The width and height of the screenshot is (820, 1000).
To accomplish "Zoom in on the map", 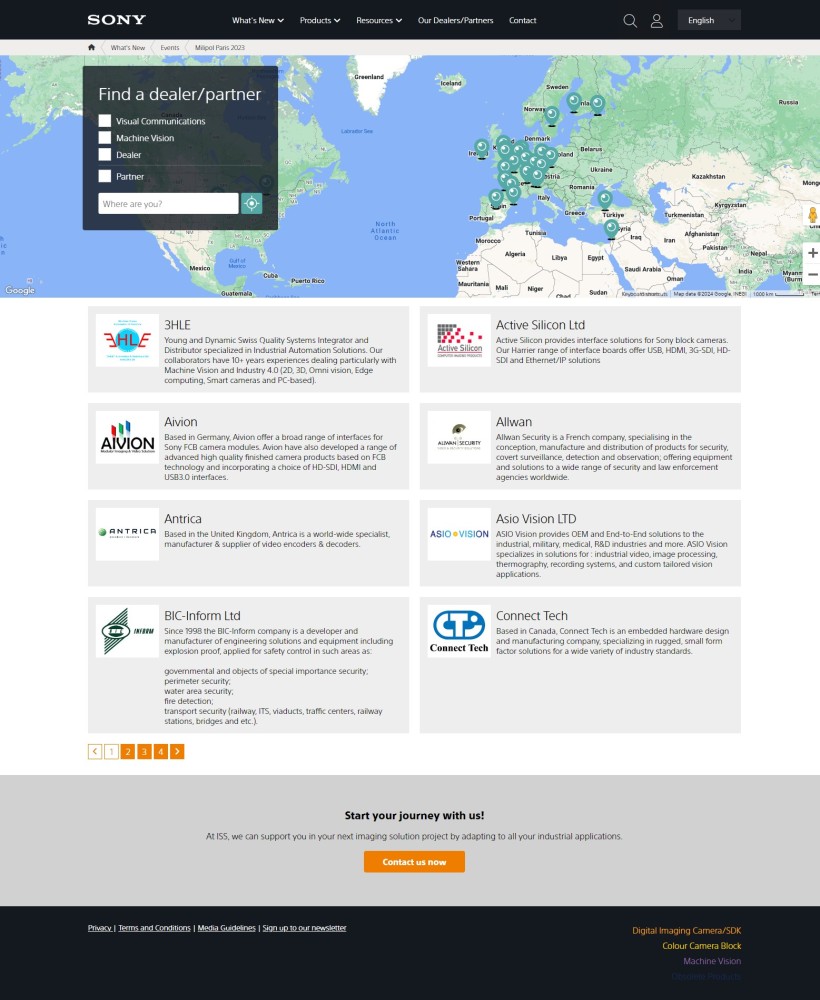I will click(x=812, y=253).
